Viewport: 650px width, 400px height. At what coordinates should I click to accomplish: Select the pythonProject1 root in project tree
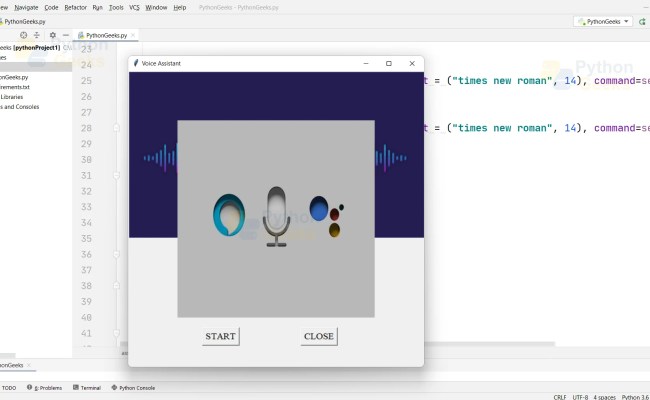click(x=36, y=48)
